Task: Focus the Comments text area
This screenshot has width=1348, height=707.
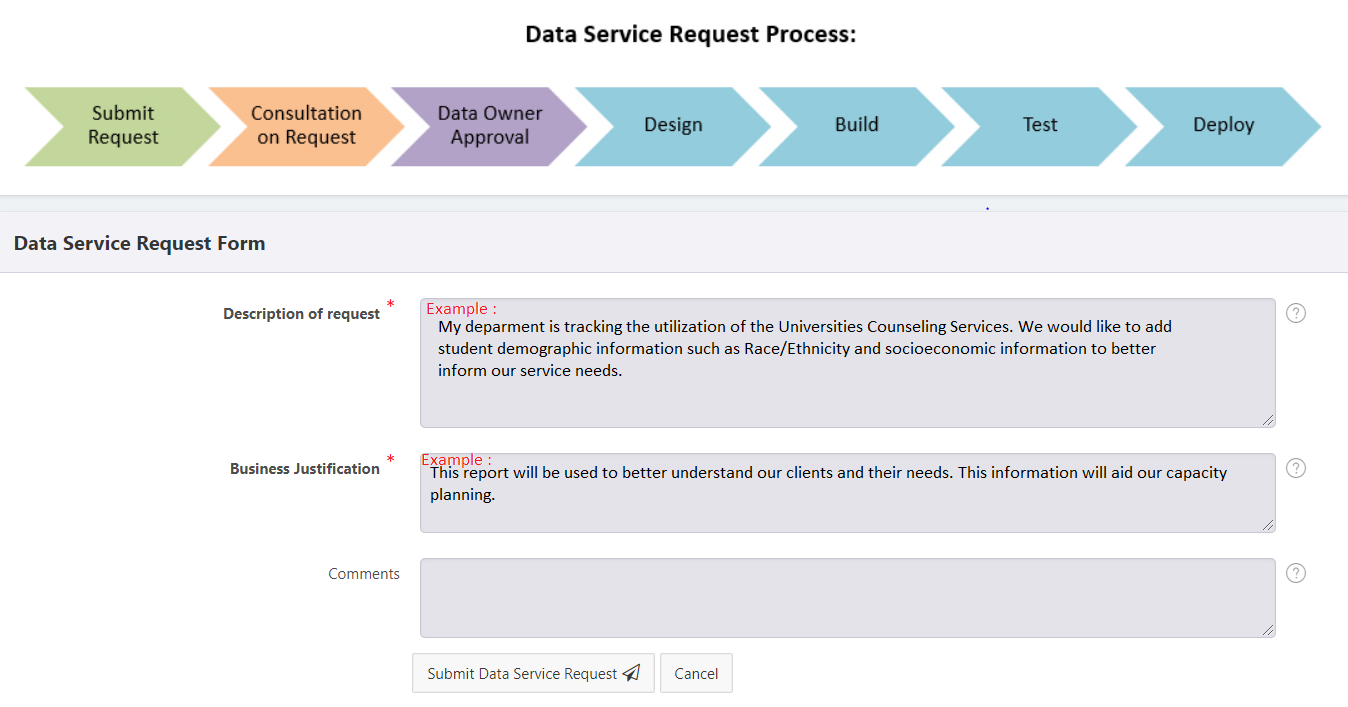Action: [x=848, y=598]
